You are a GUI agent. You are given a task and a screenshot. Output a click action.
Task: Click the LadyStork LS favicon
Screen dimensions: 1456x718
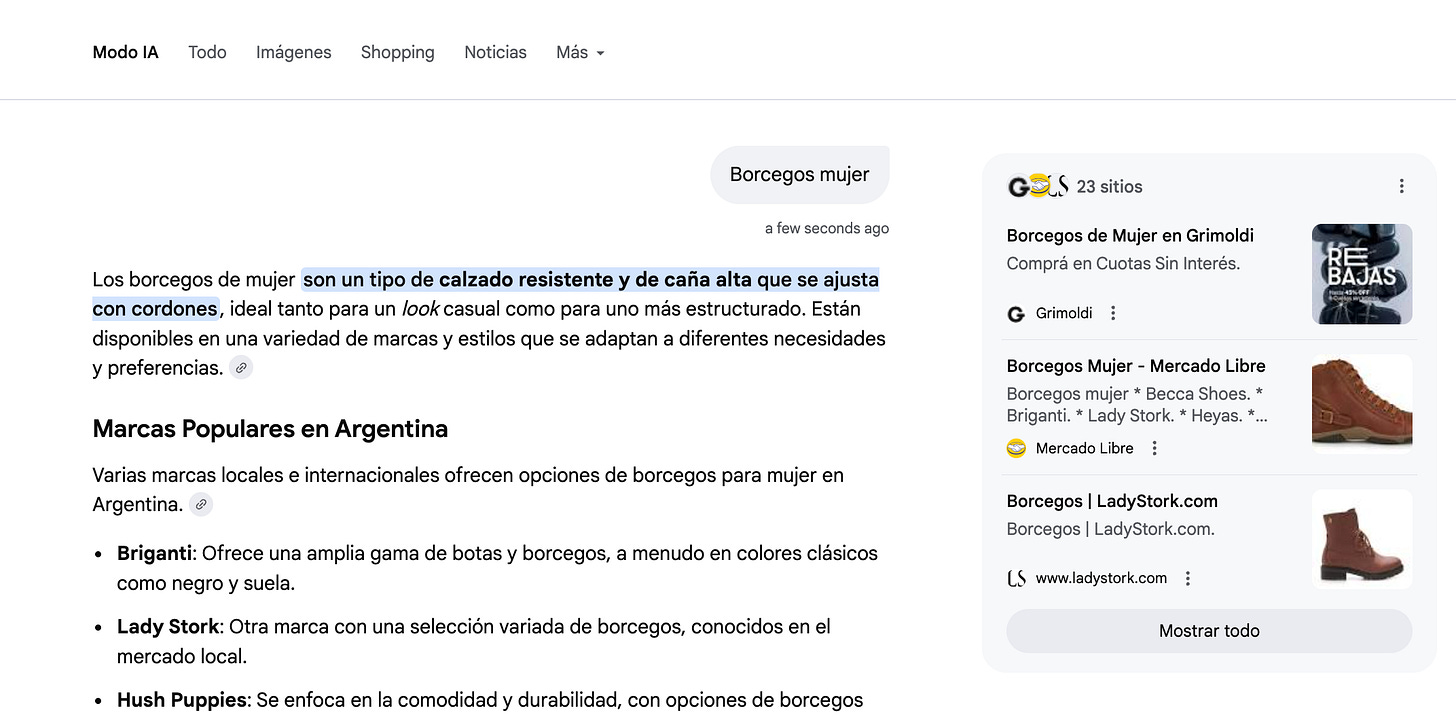pyautogui.click(x=1016, y=578)
